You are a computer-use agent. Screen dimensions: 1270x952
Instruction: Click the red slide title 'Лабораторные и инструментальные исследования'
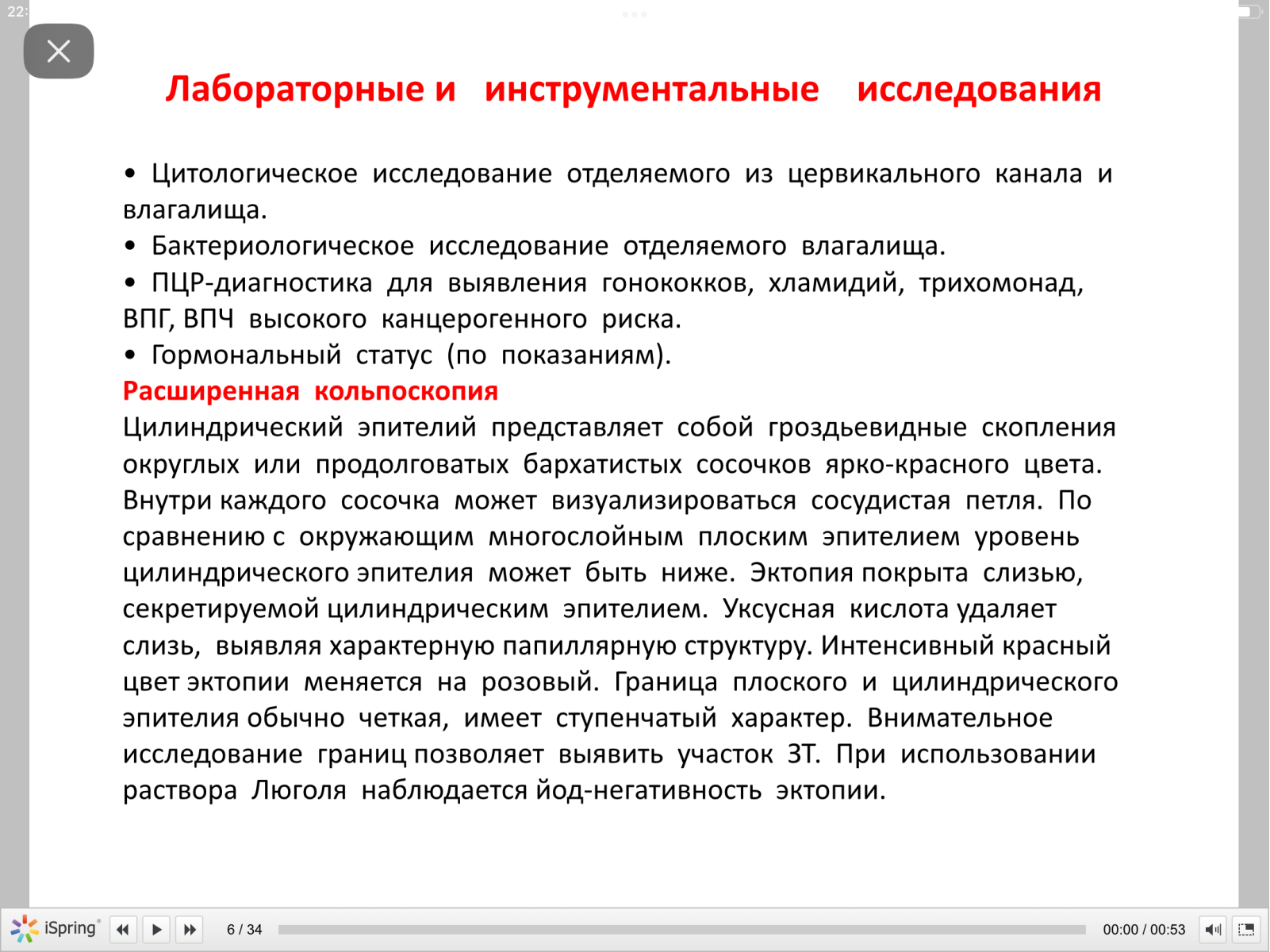pos(633,88)
